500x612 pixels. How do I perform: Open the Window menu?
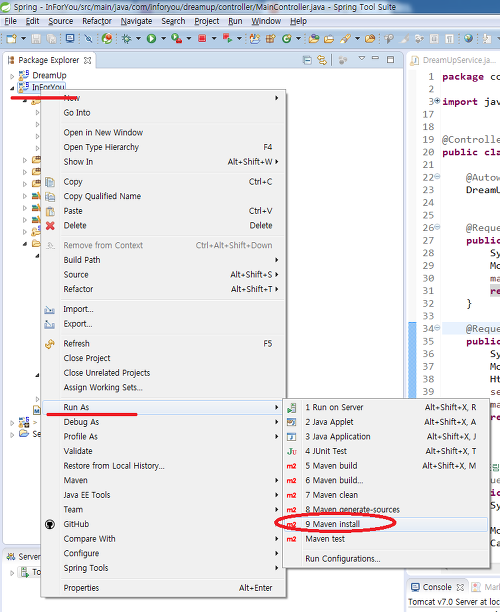coord(266,21)
